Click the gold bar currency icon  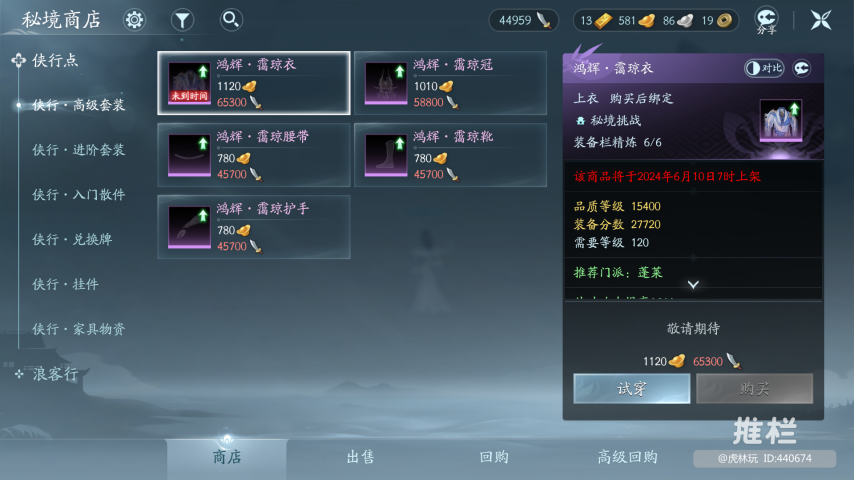[x=603, y=21]
